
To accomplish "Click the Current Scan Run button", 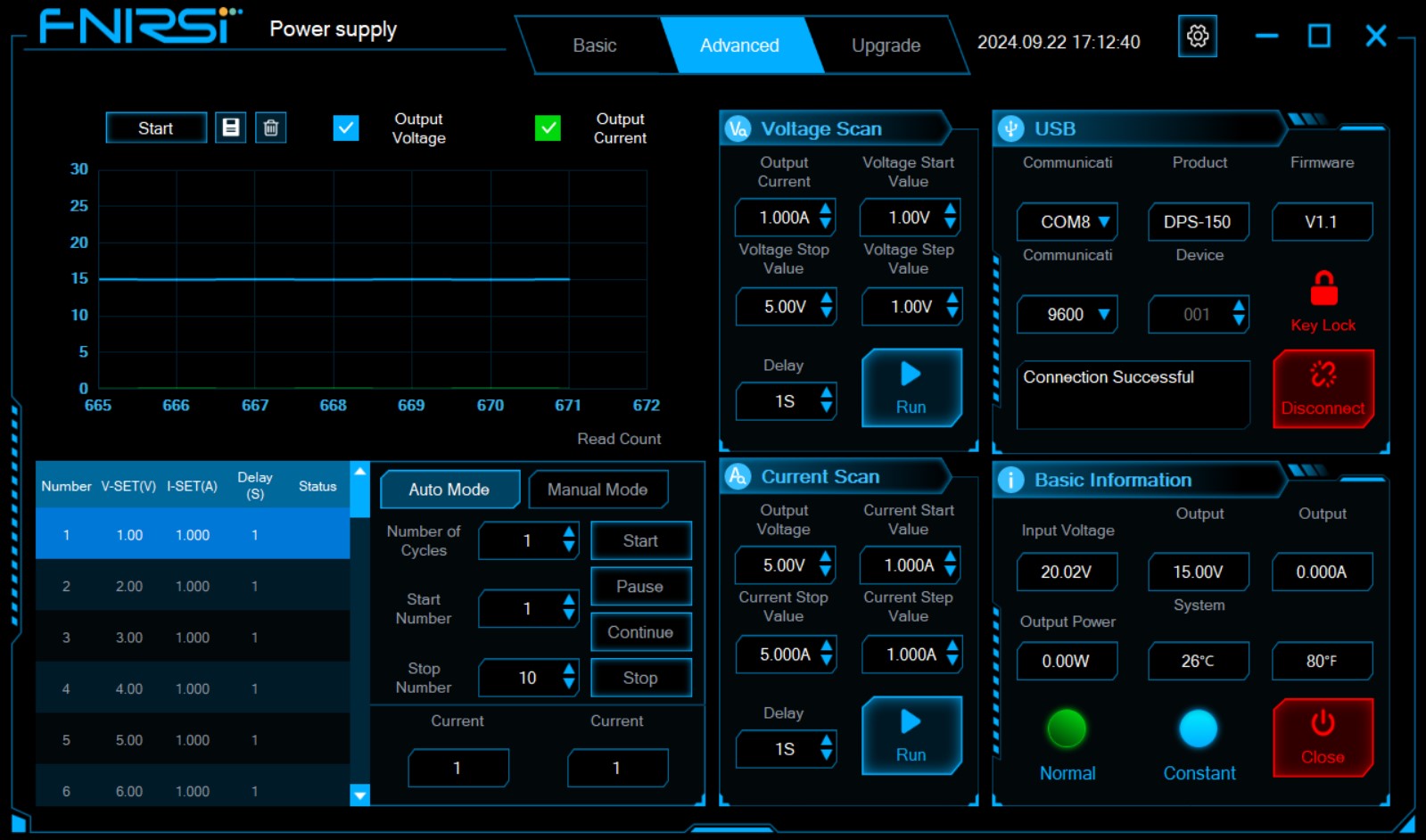I will pyautogui.click(x=911, y=736).
